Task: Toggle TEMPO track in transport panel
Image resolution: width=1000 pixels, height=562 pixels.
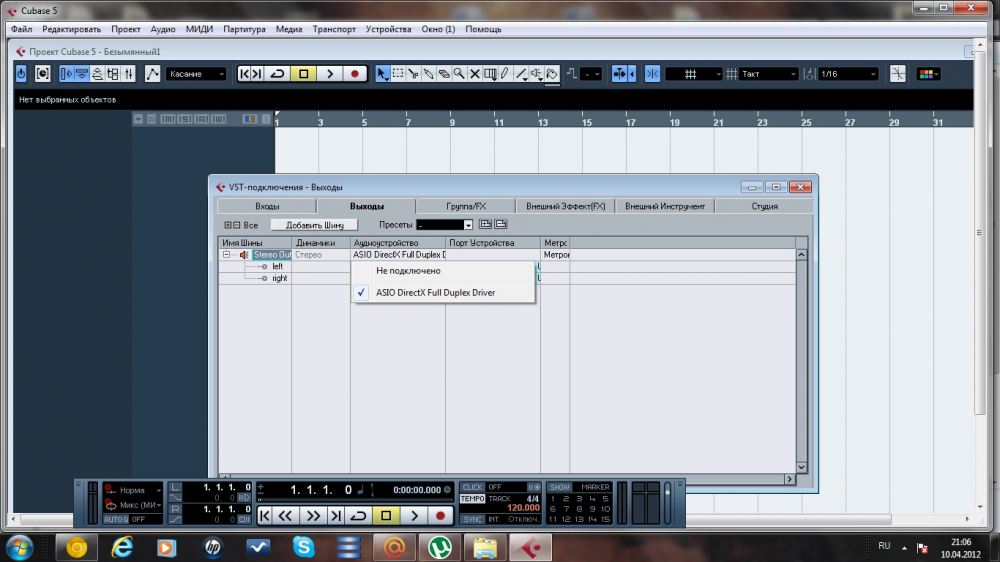Action: point(473,498)
